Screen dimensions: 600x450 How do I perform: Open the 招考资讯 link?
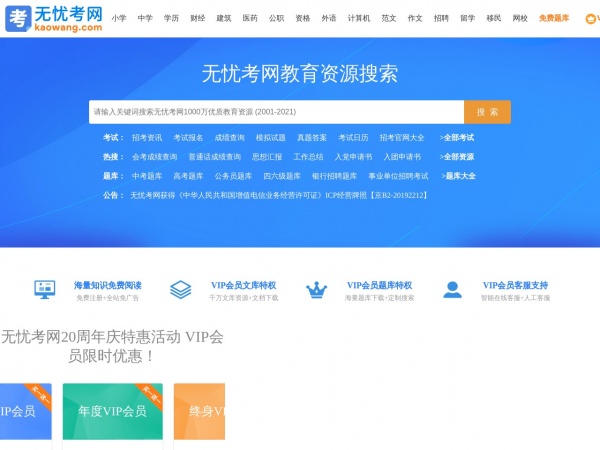point(147,138)
